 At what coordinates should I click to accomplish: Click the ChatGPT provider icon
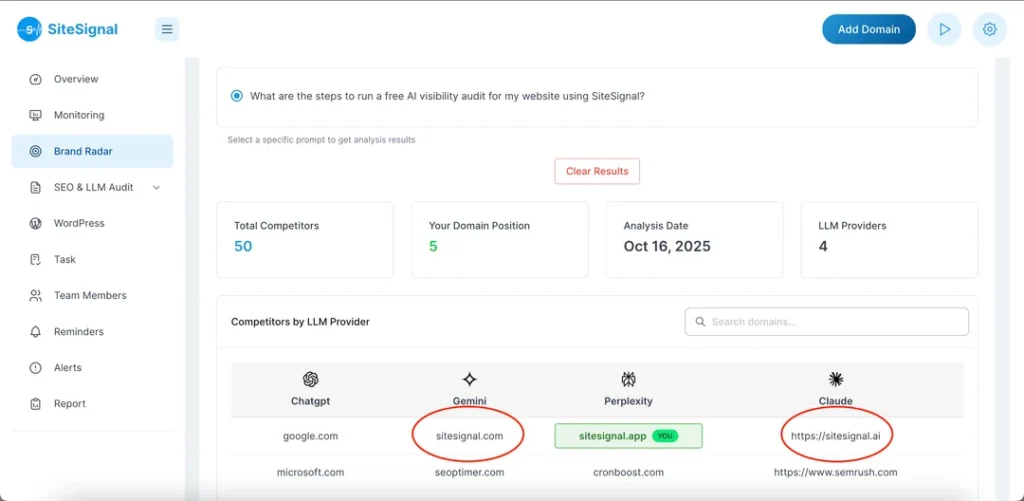(310, 379)
